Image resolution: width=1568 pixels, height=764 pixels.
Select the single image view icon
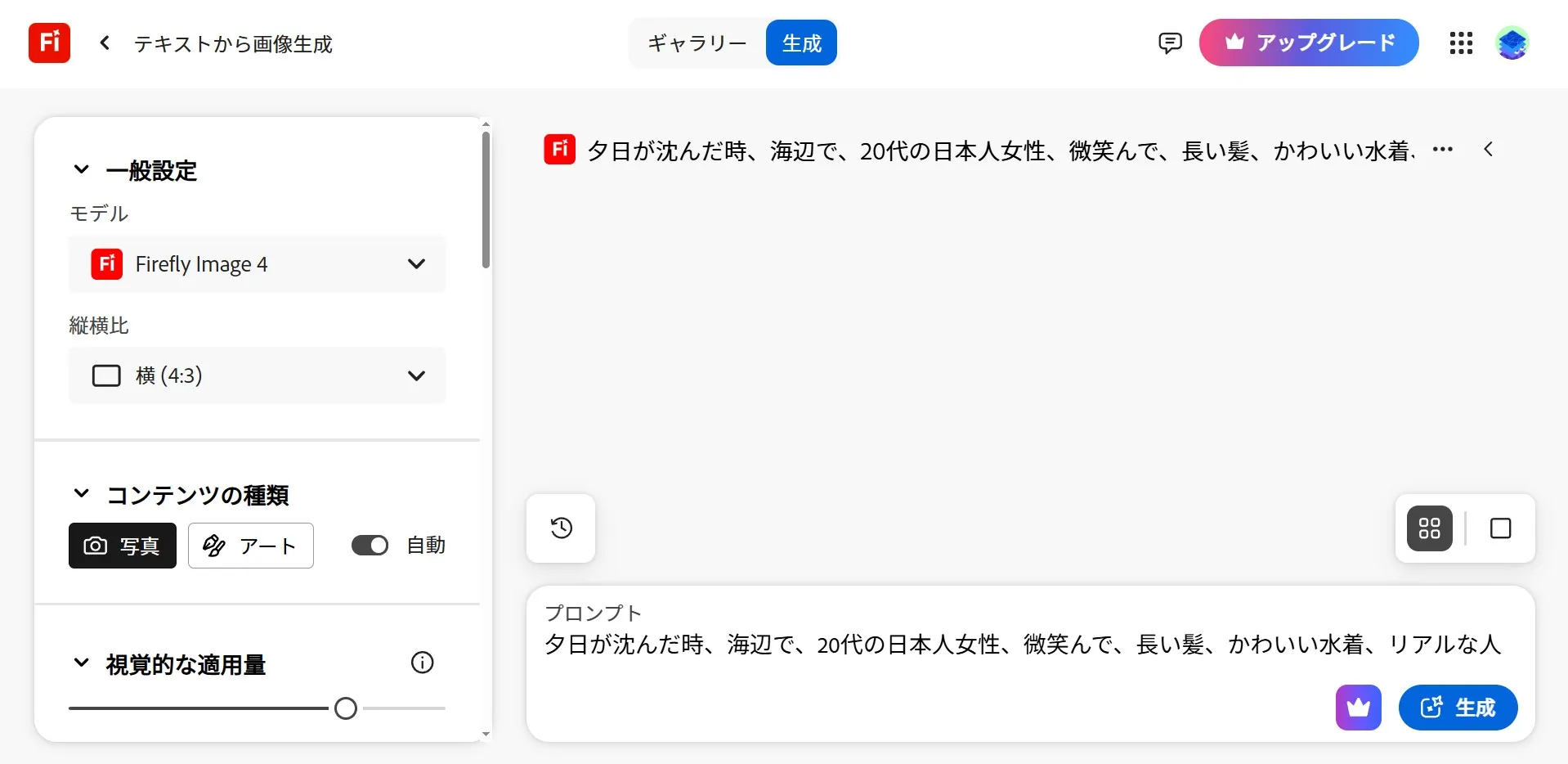pos(1501,528)
